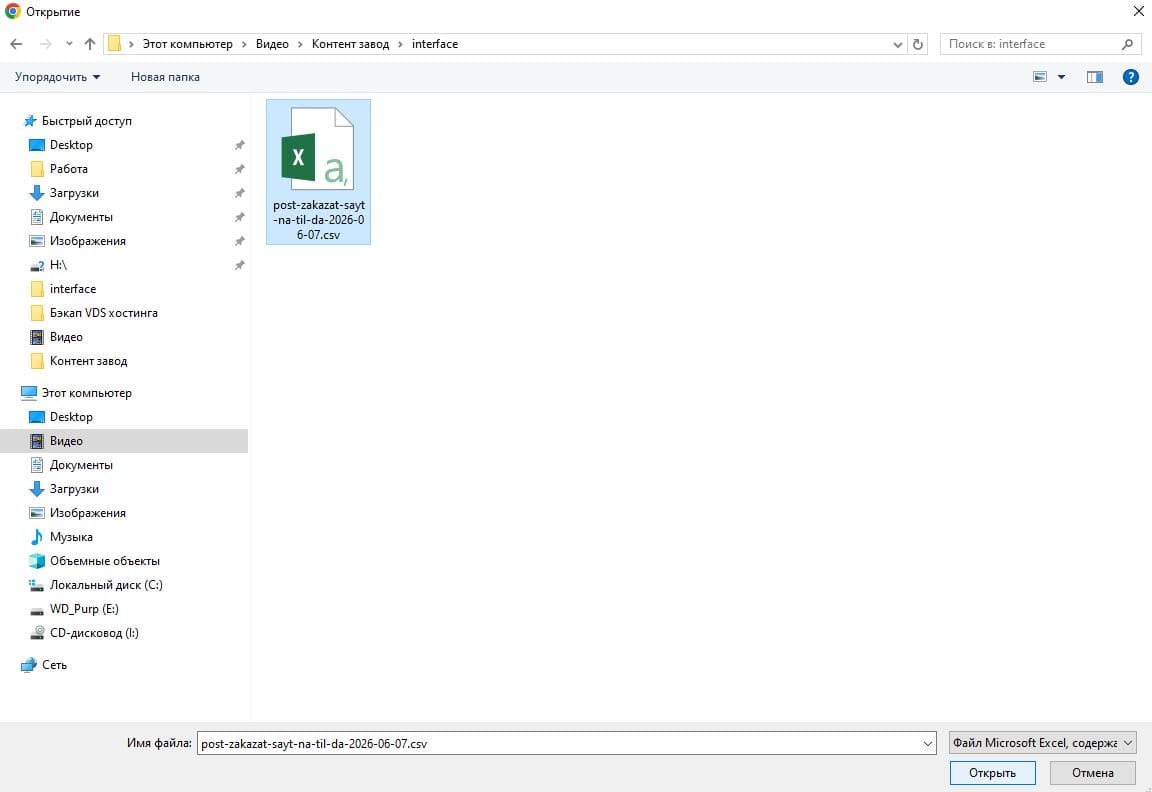Open file type filter 'Файл Microsoft Excel'
Screen dimensions: 1152x792
[x=1043, y=743]
